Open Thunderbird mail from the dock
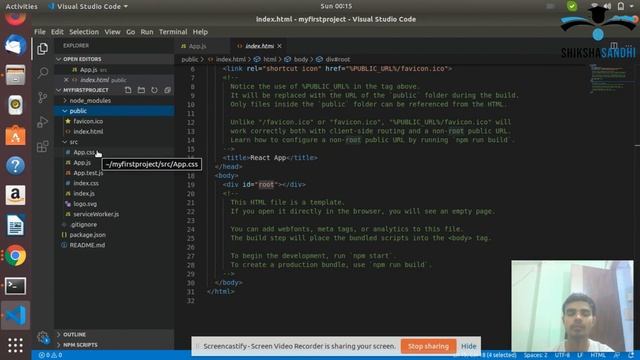The width and height of the screenshot is (640, 360). click(x=16, y=45)
